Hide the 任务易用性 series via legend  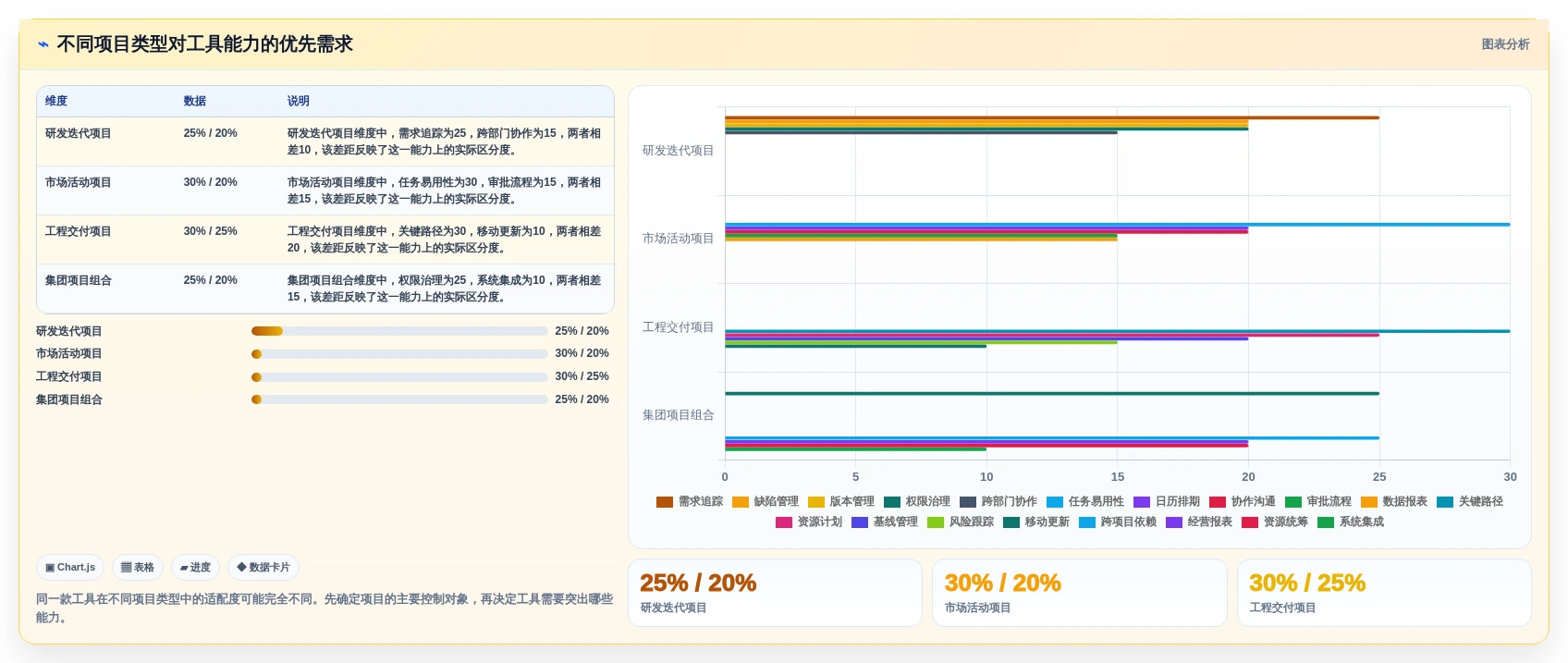[1085, 501]
